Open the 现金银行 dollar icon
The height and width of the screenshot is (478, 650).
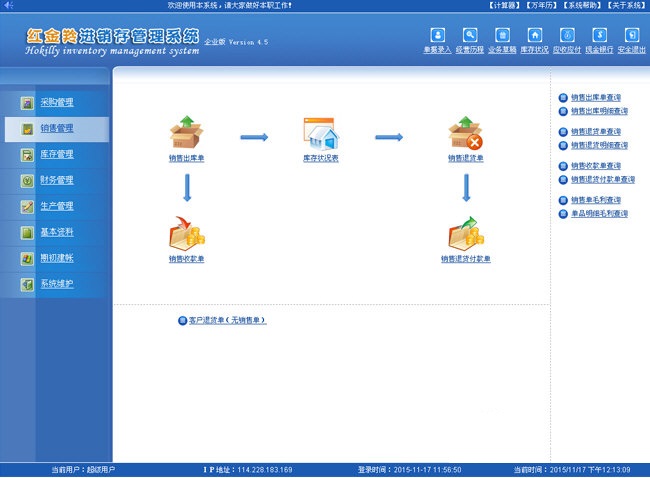tap(599, 35)
